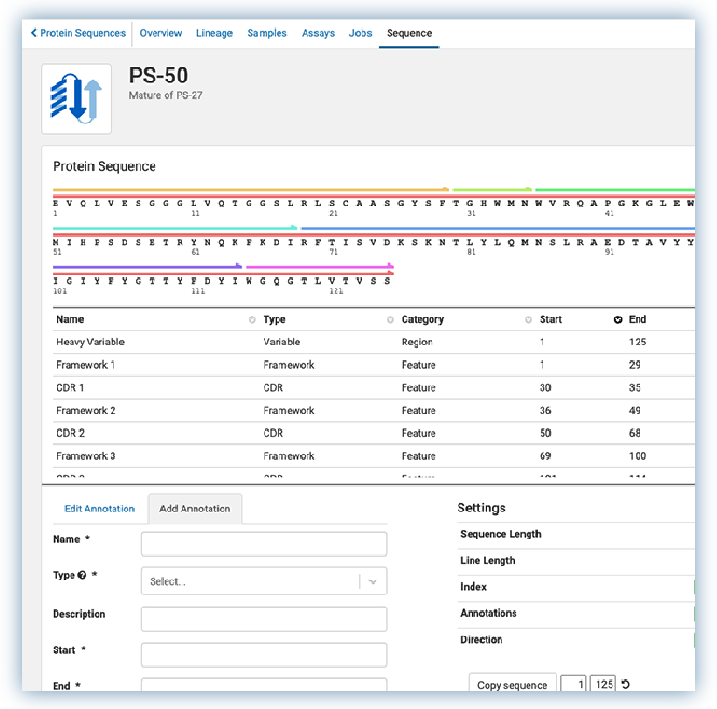The width and height of the screenshot is (717, 709).
Task: Click the cyan annotation bar in row two
Action: tap(175, 228)
